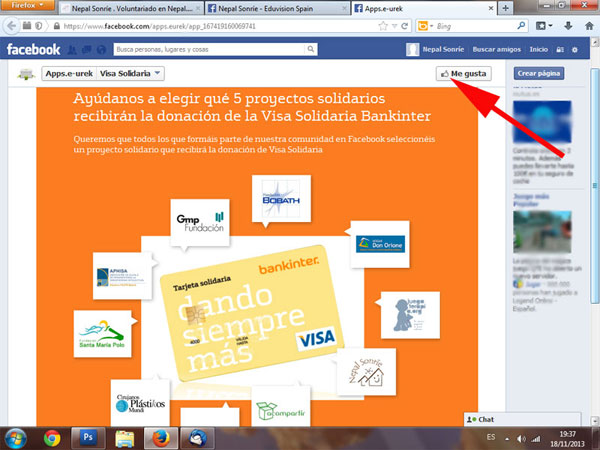600x450 pixels.
Task: Open Facebook notifications globe icon
Action: tap(101, 49)
